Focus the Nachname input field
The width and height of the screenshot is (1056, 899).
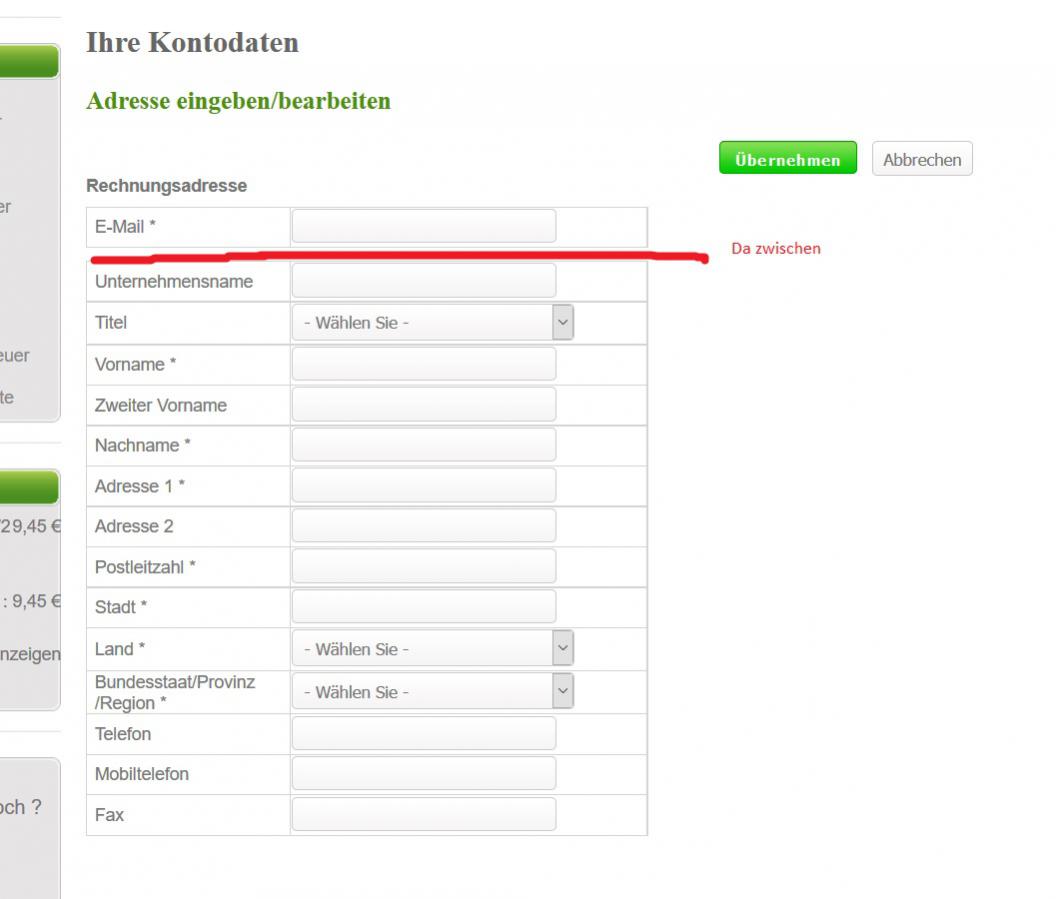423,445
